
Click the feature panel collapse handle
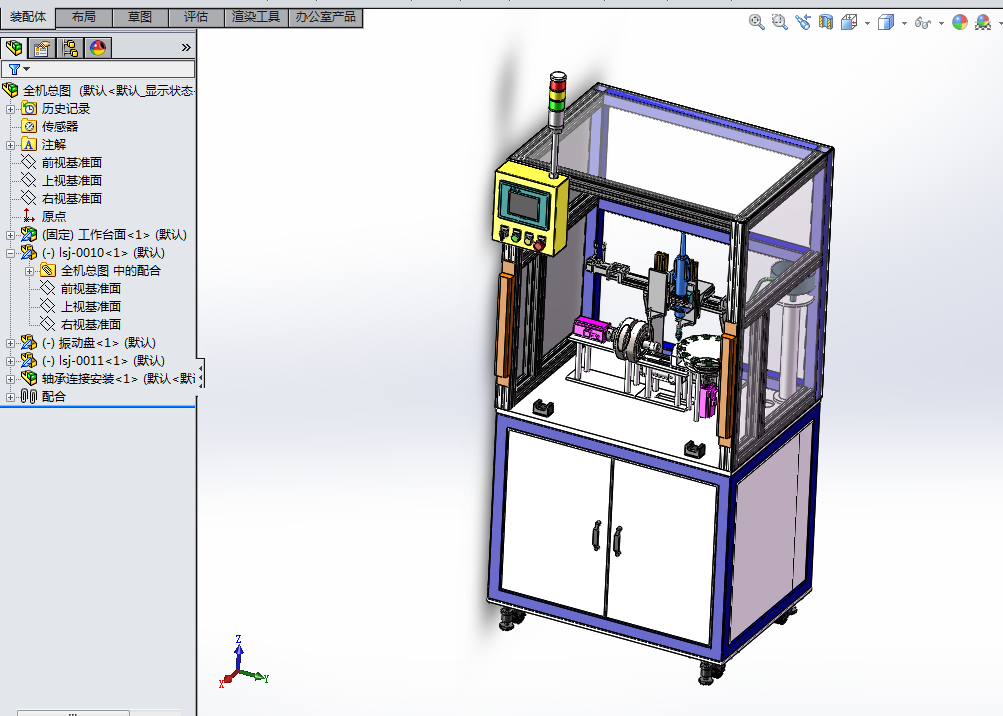[200, 374]
